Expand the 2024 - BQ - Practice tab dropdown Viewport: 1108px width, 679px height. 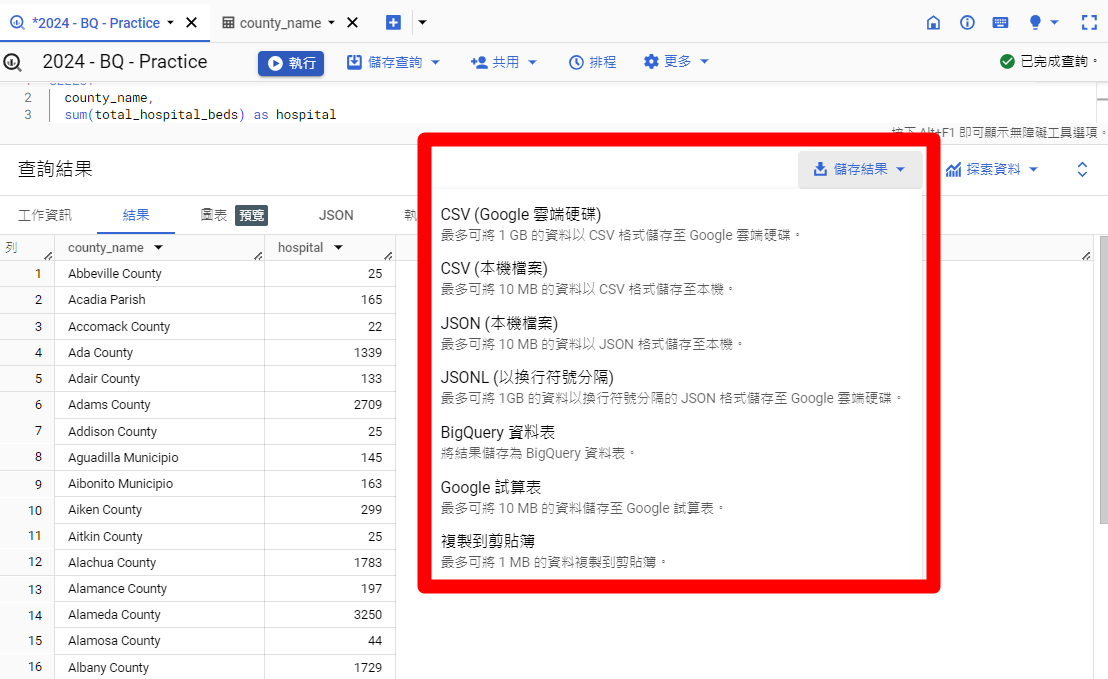pos(170,23)
